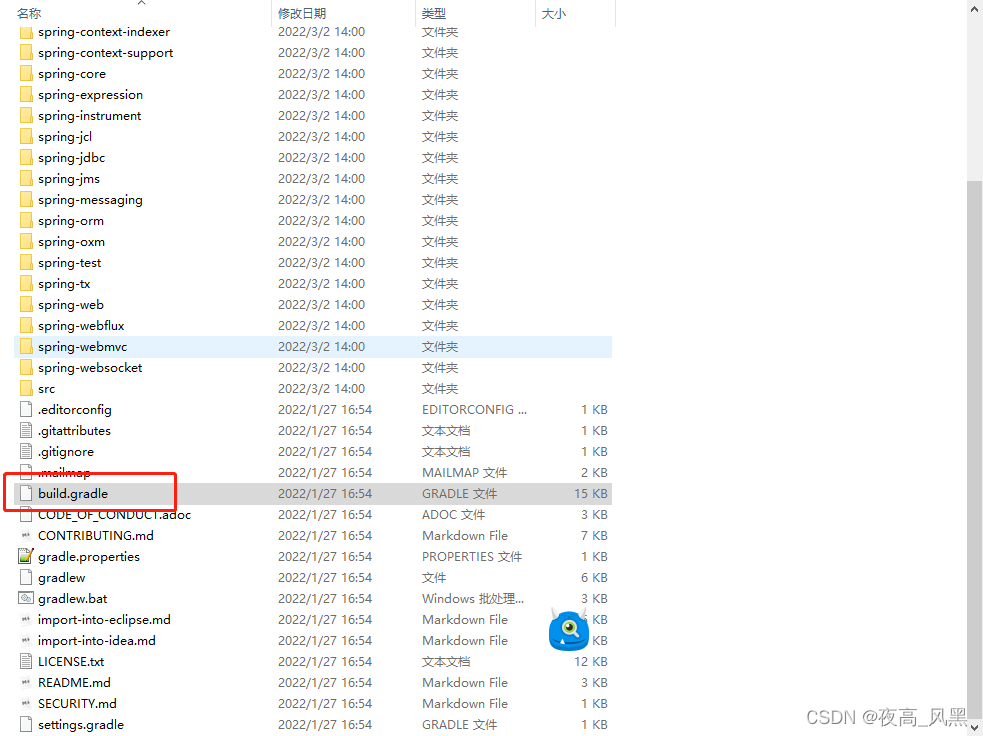Click the spring-messaging folder icon
This screenshot has width=983, height=736.
[26, 200]
